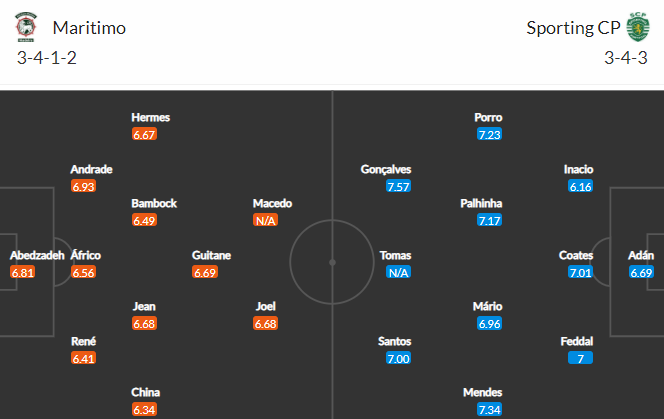
Task: Click Joel's 6.68 rating badge
Action: point(266,323)
